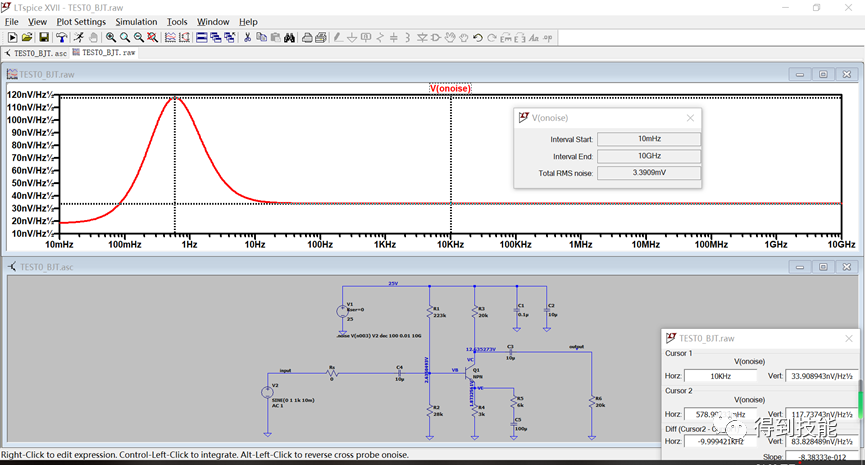Click the .noise directive text in schematic

(x=379, y=335)
